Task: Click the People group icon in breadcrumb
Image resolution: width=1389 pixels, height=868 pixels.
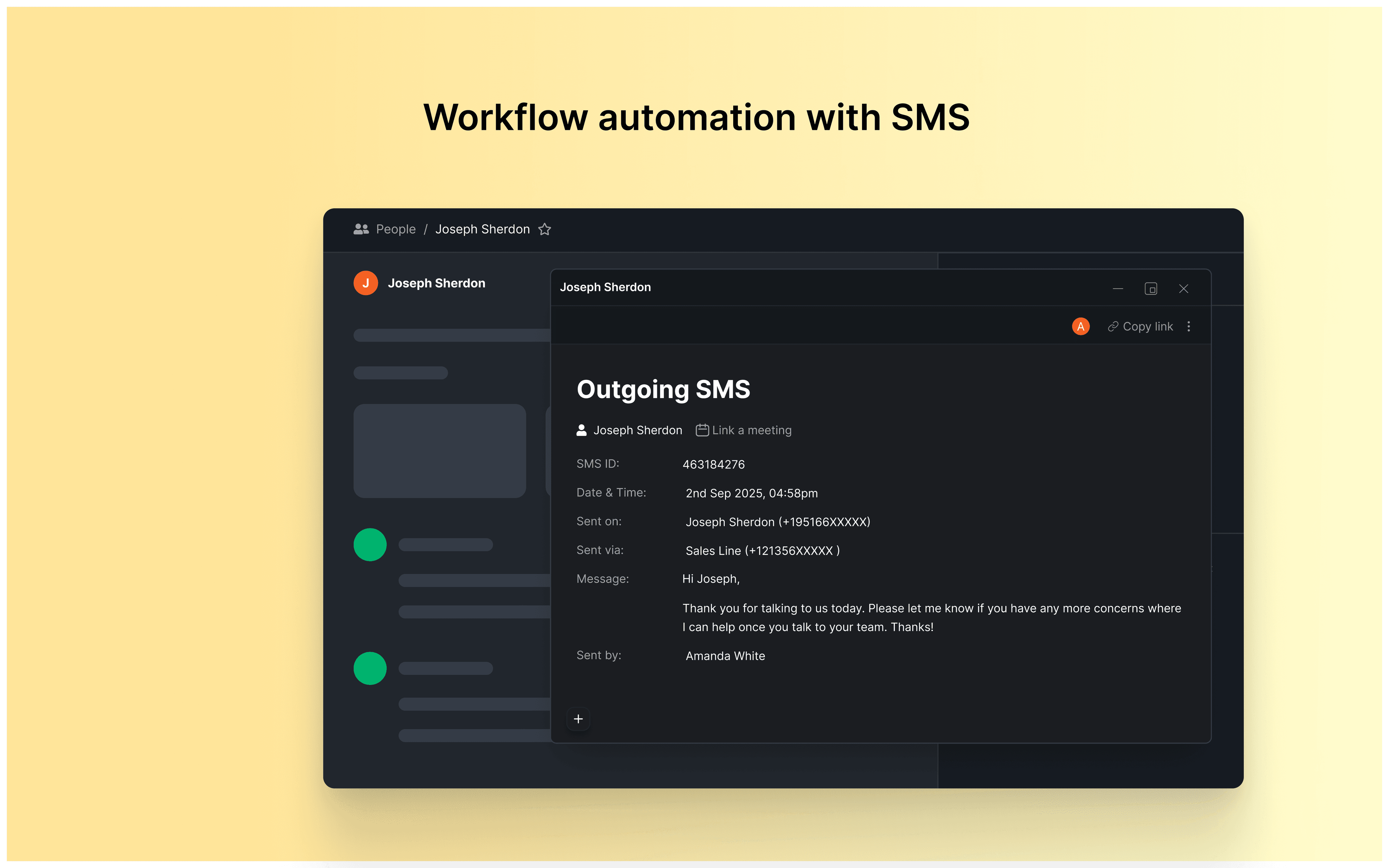Action: coord(360,229)
